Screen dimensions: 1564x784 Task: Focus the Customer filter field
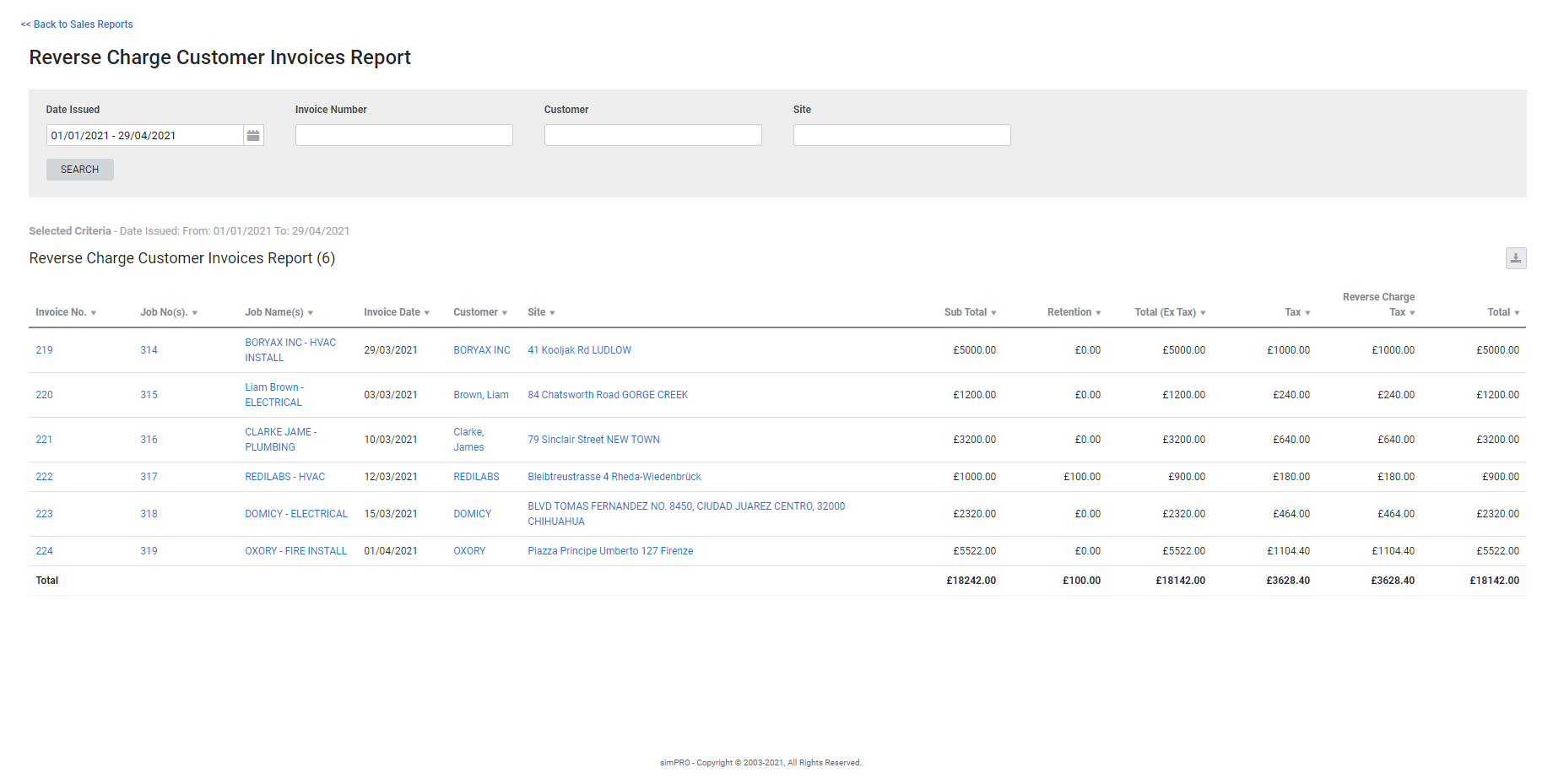coord(653,135)
